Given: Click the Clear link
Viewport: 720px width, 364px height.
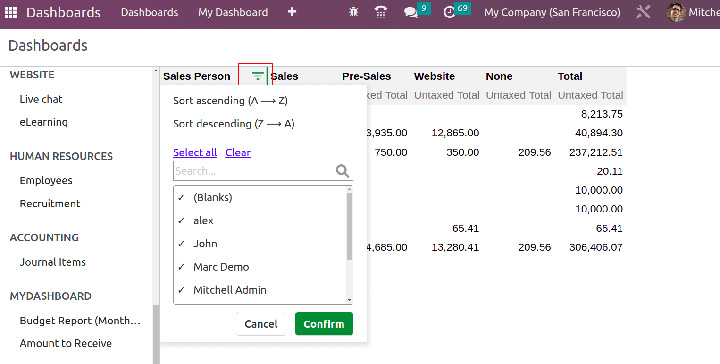Looking at the screenshot, I should coord(238,152).
